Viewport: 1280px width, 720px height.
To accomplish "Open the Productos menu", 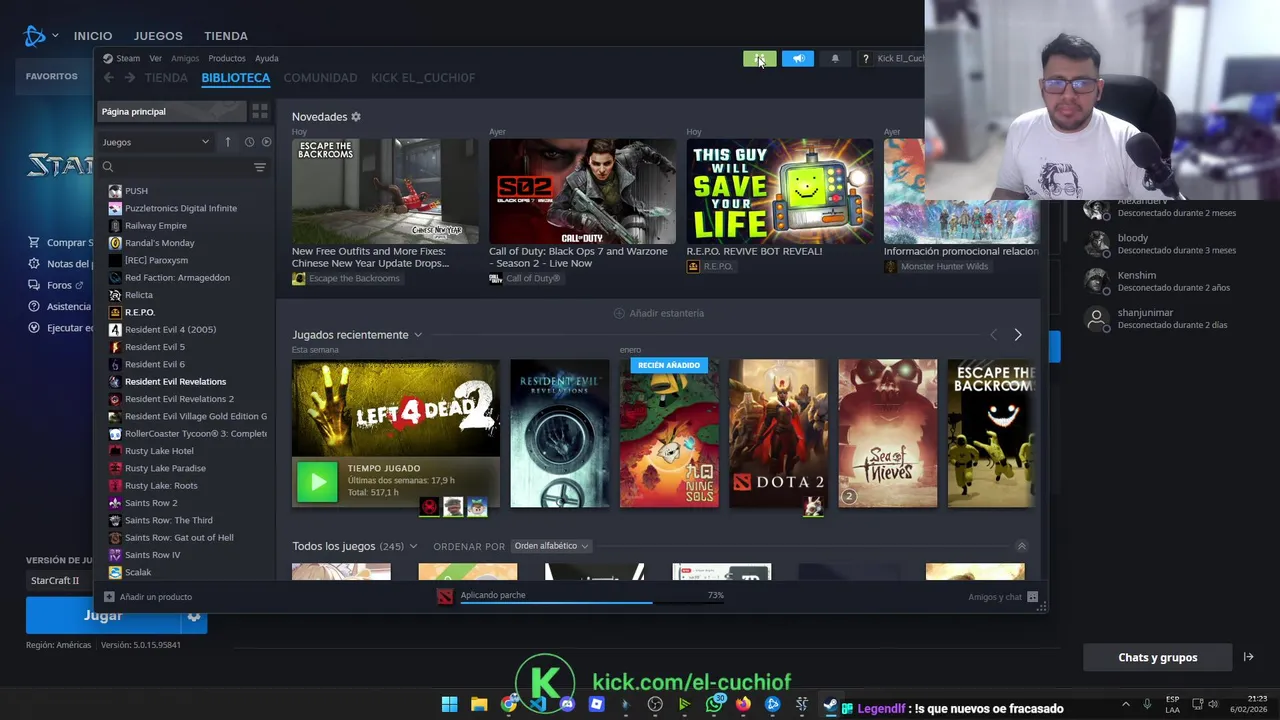I will 227,58.
